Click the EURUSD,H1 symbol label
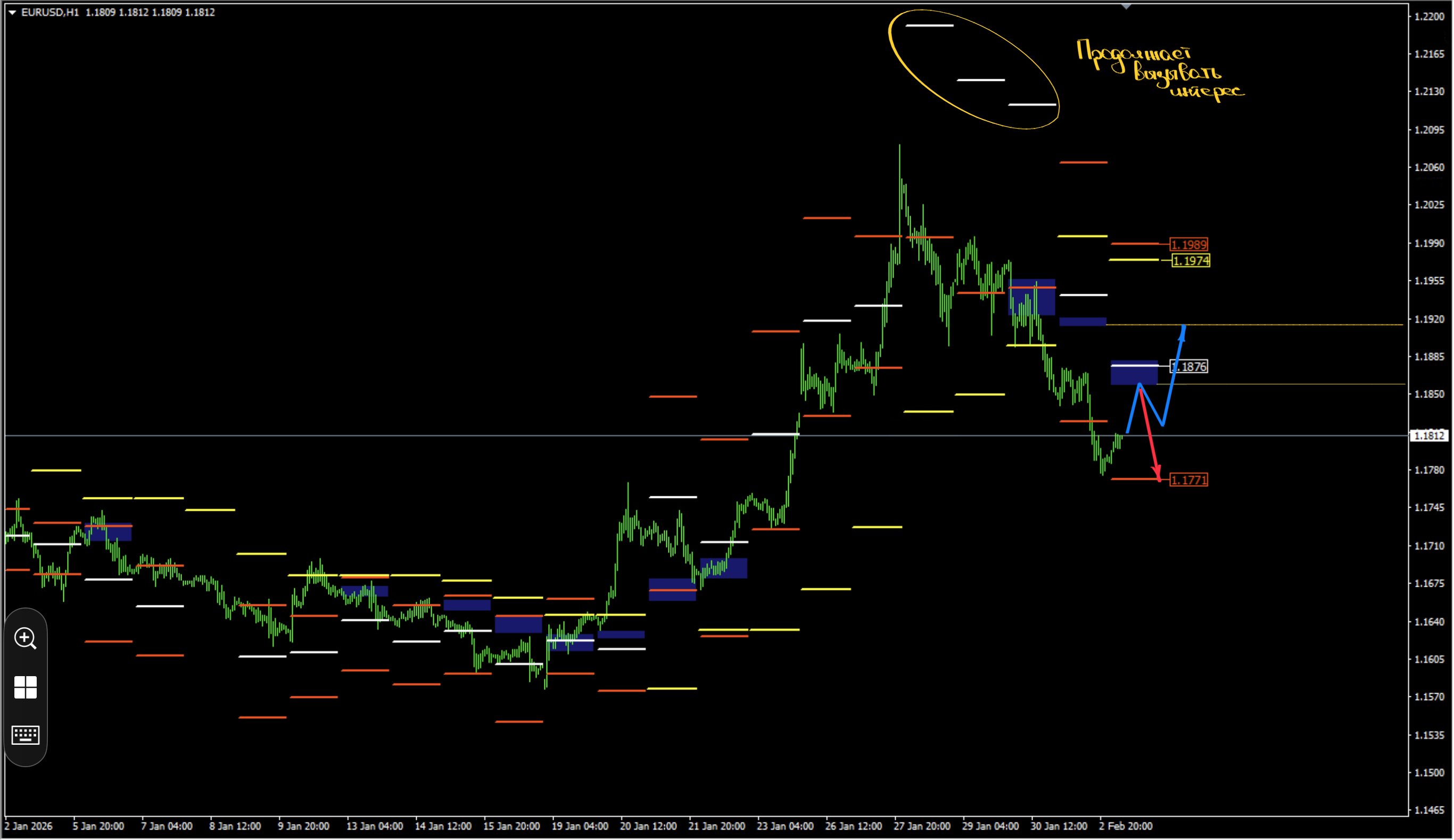The width and height of the screenshot is (1454, 840). coord(50,12)
